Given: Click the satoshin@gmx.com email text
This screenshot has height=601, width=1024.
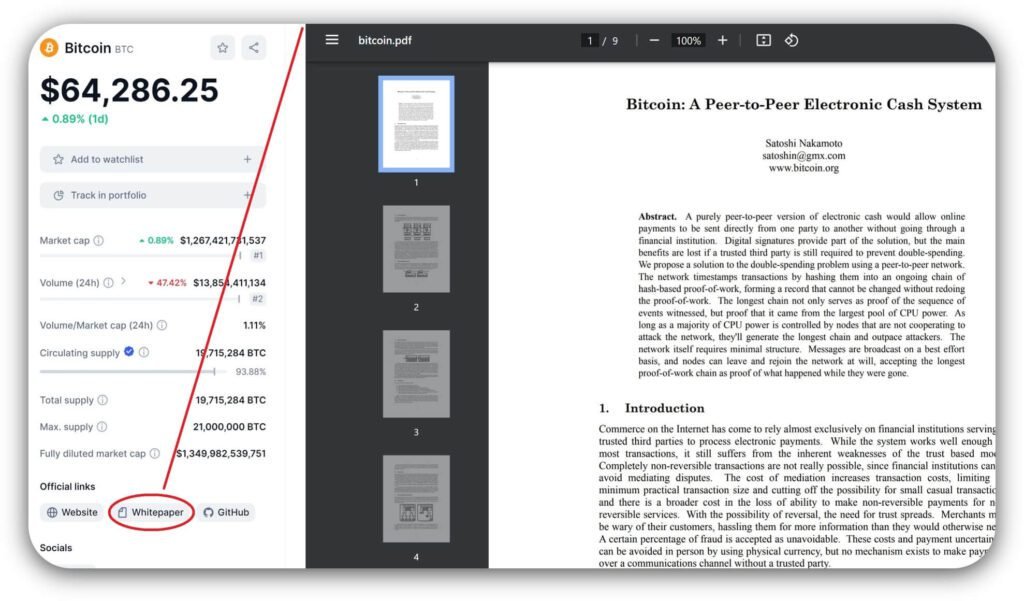Looking at the screenshot, I should click(804, 155).
